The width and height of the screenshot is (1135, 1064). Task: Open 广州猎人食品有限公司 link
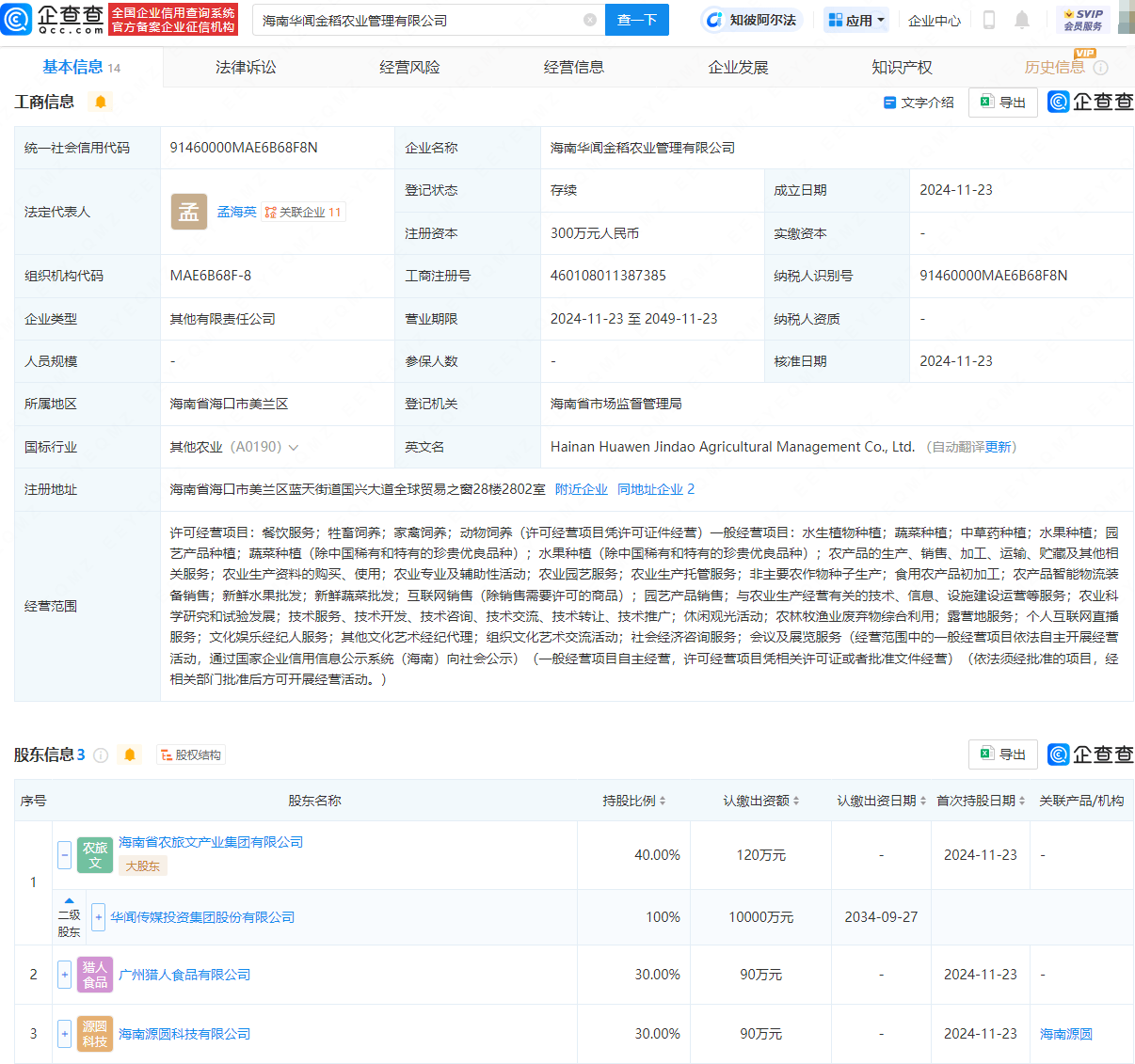point(184,975)
